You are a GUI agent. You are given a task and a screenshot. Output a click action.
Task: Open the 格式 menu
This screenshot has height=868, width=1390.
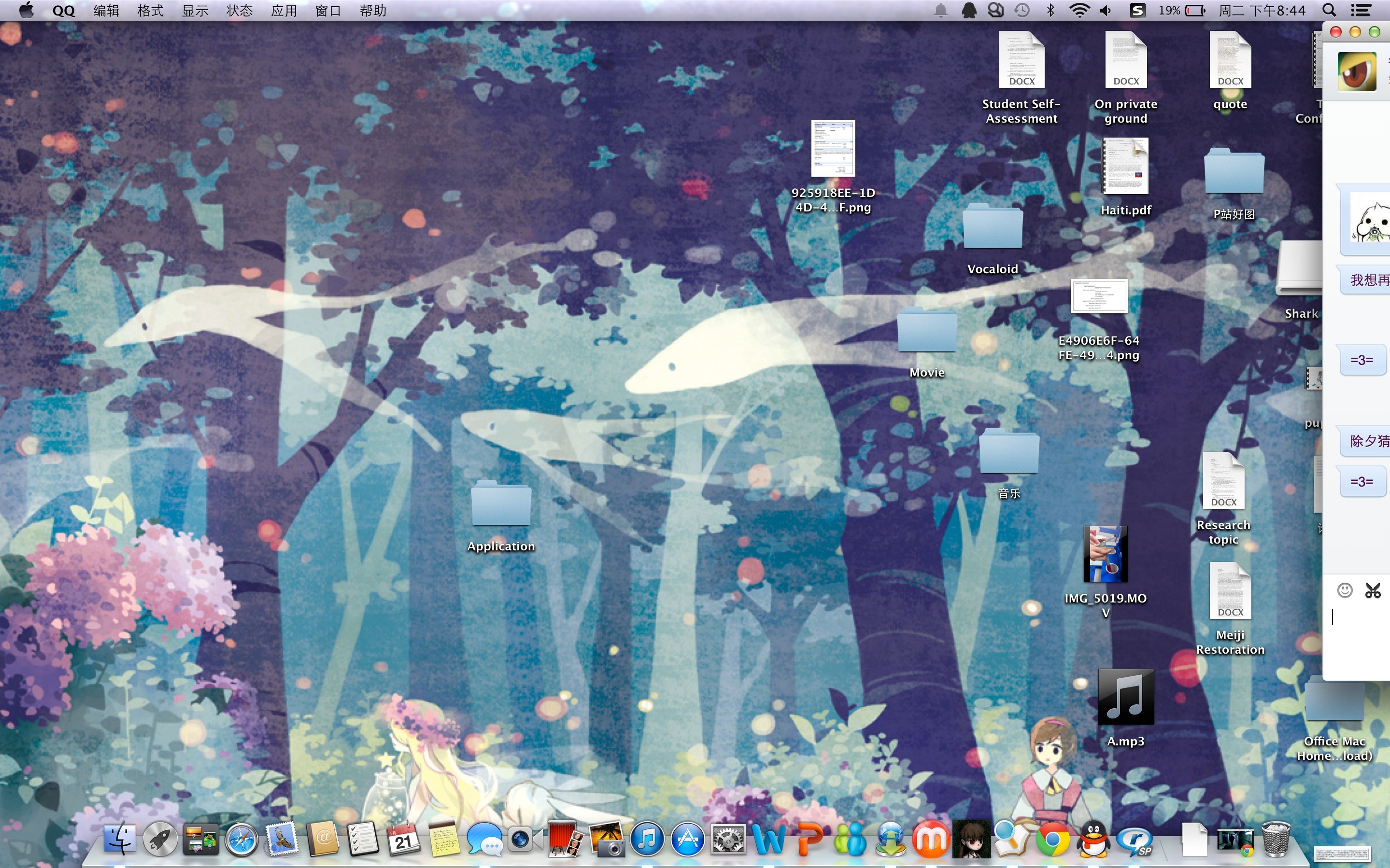point(150,10)
